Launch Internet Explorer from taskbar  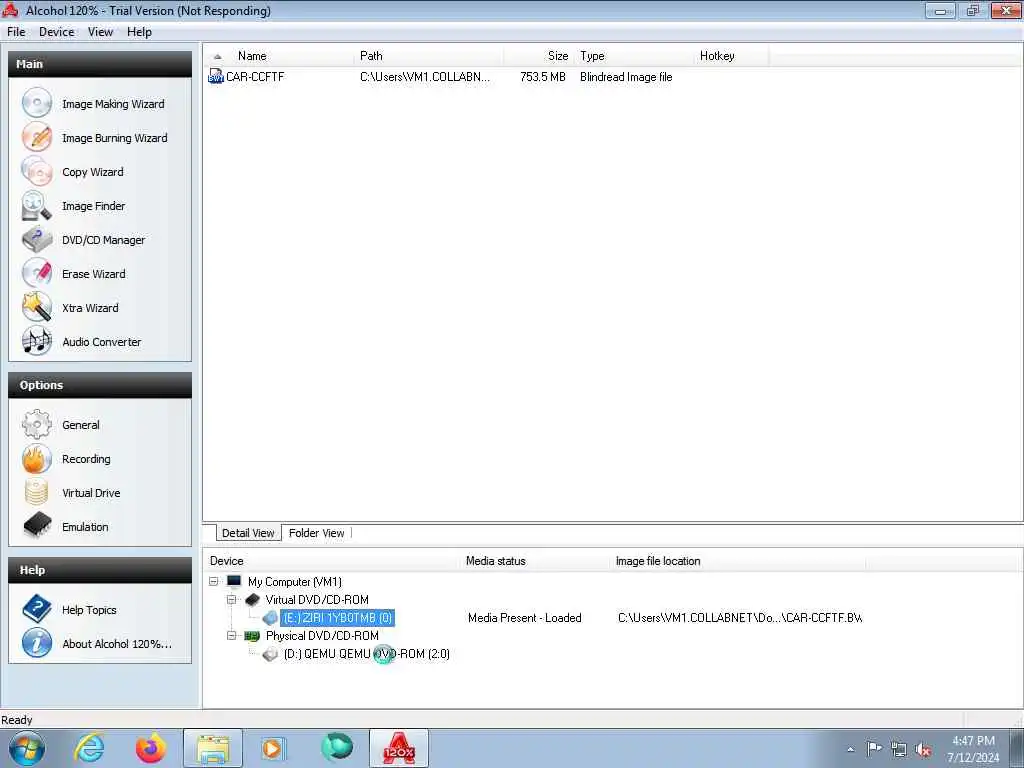tap(89, 748)
